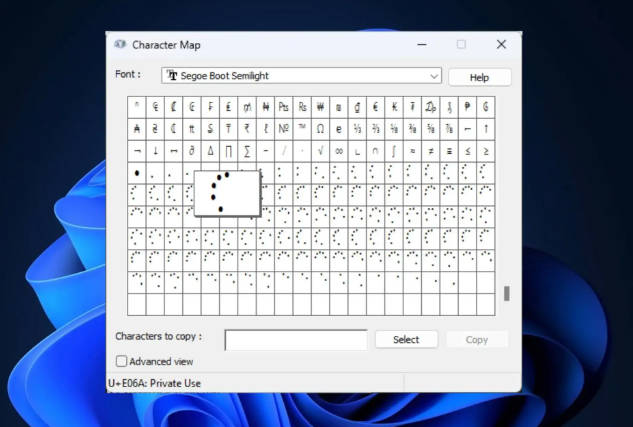
Task: Choose the down arrow ↓ character
Action: click(x=155, y=151)
